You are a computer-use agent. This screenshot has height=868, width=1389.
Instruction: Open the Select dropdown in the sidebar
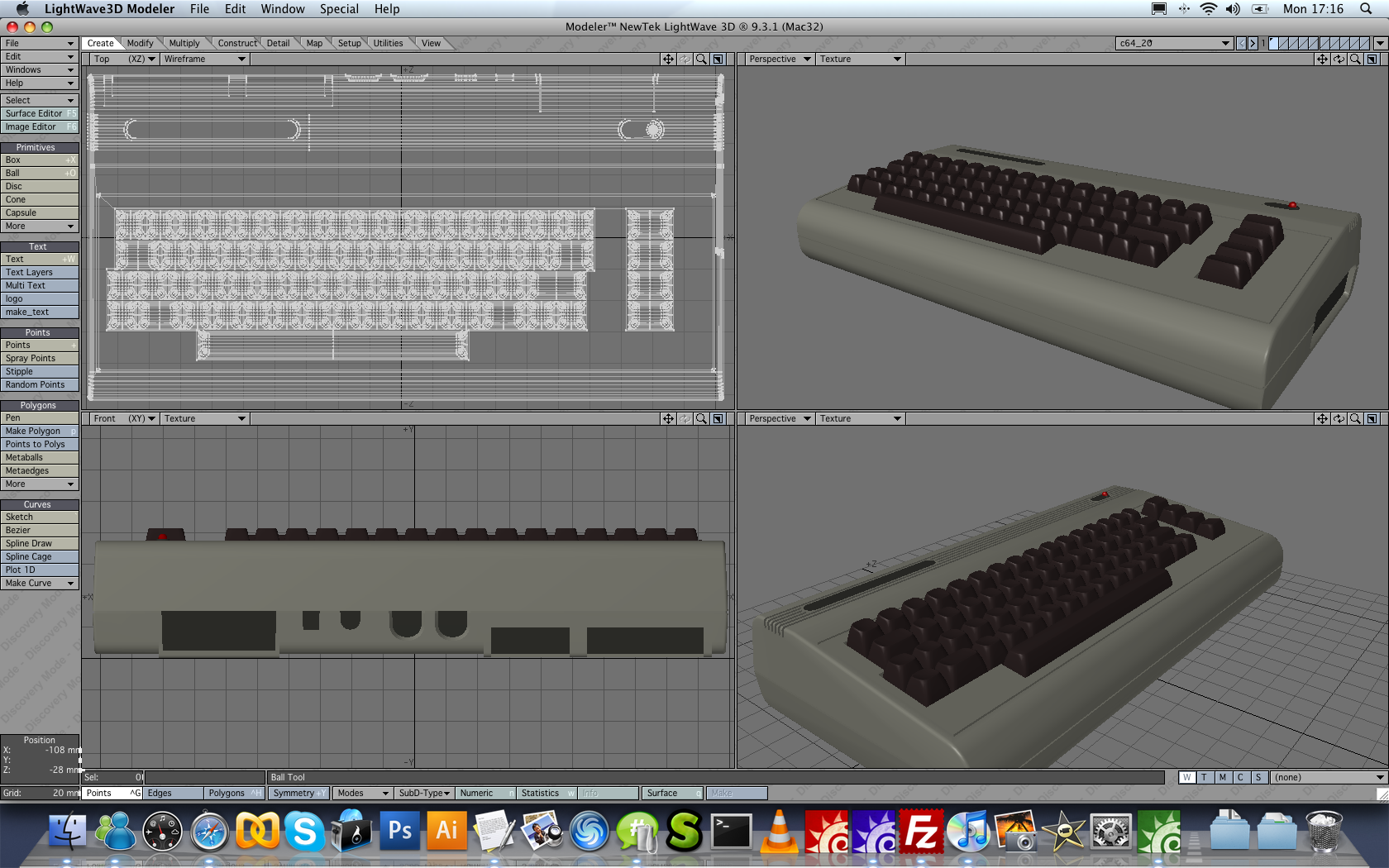point(40,100)
